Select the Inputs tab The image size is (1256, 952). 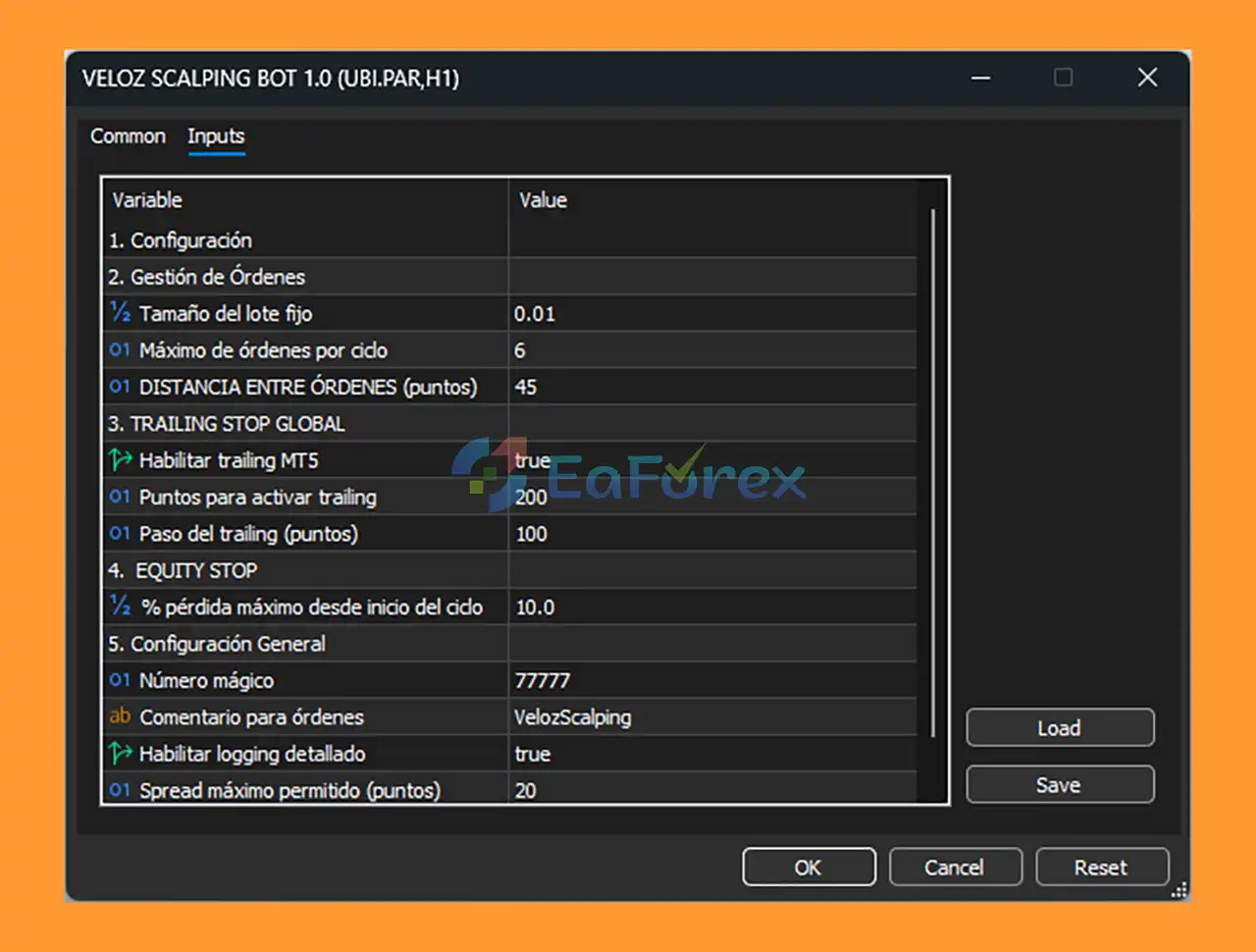point(216,136)
